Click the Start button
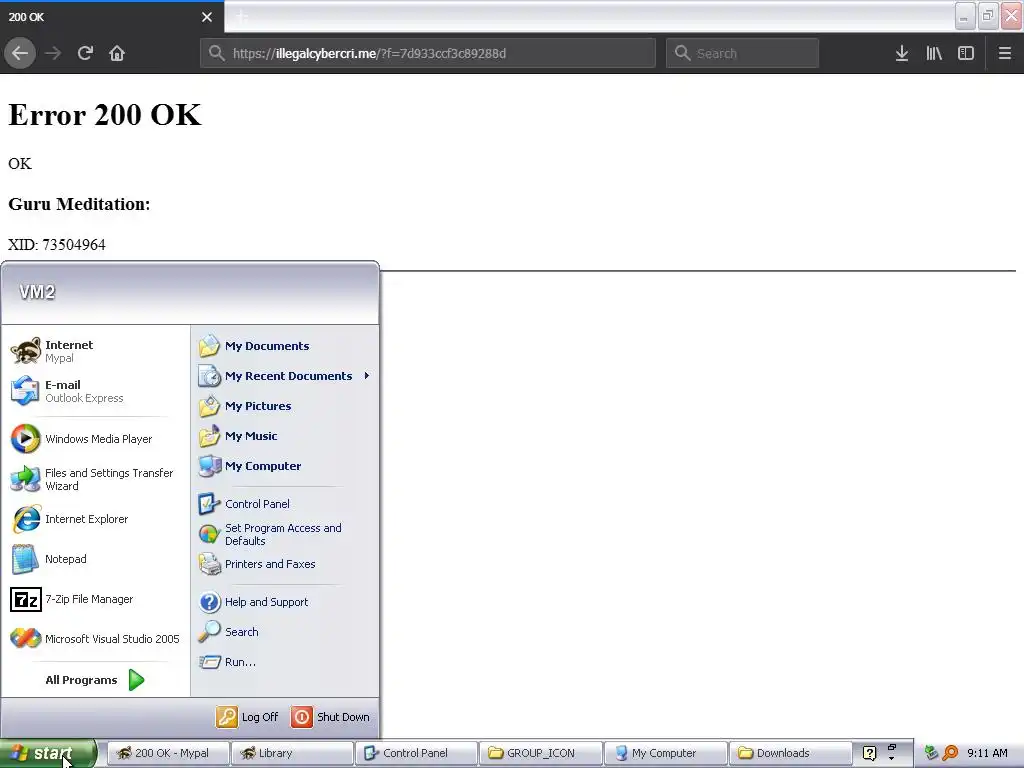The image size is (1024, 768). 48,753
